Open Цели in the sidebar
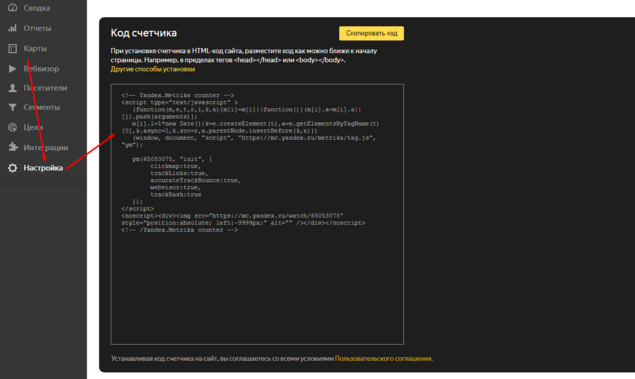Screen dimensions: 635x379 click(x=33, y=127)
